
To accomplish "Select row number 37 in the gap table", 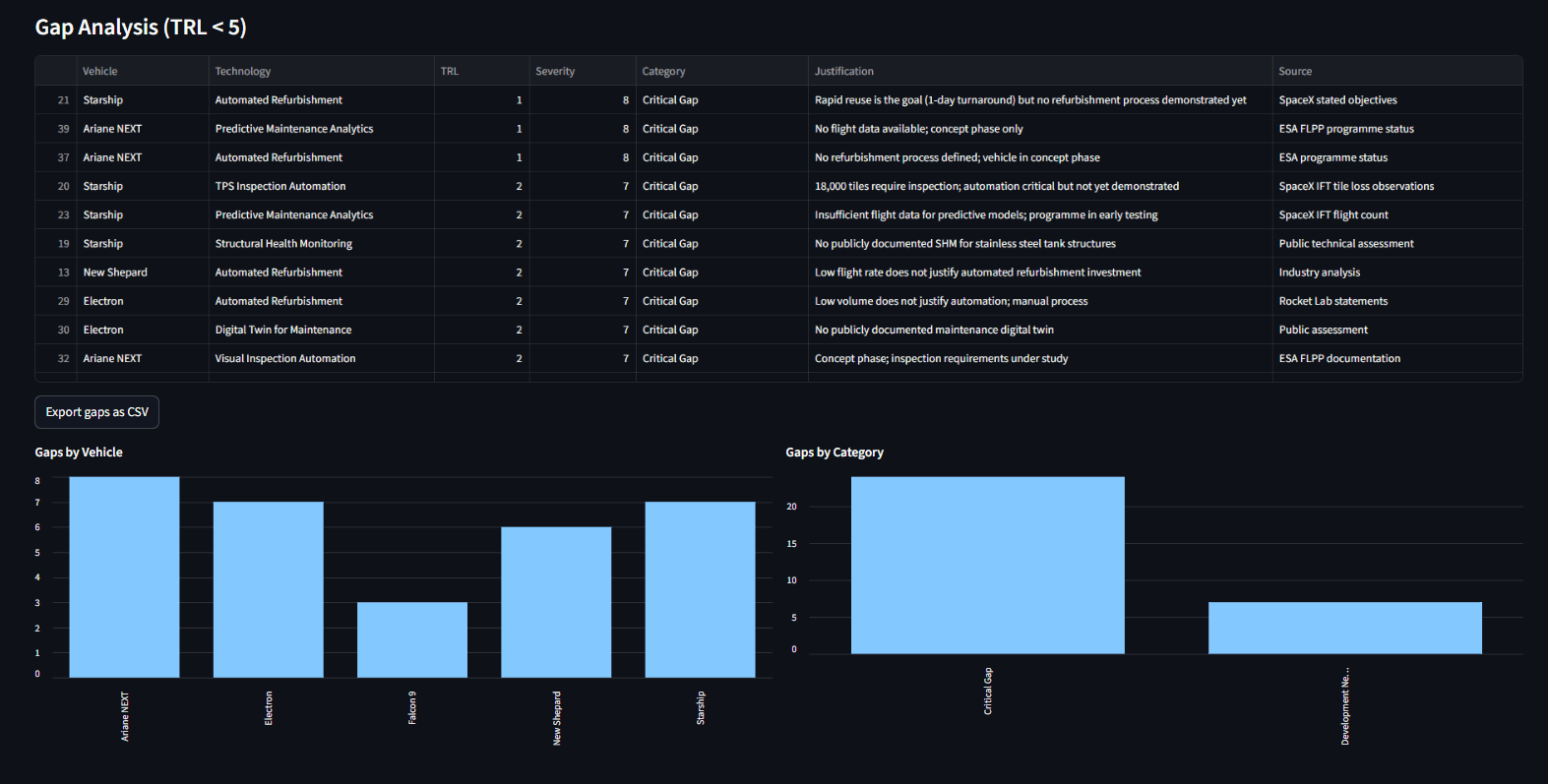I will pos(56,157).
